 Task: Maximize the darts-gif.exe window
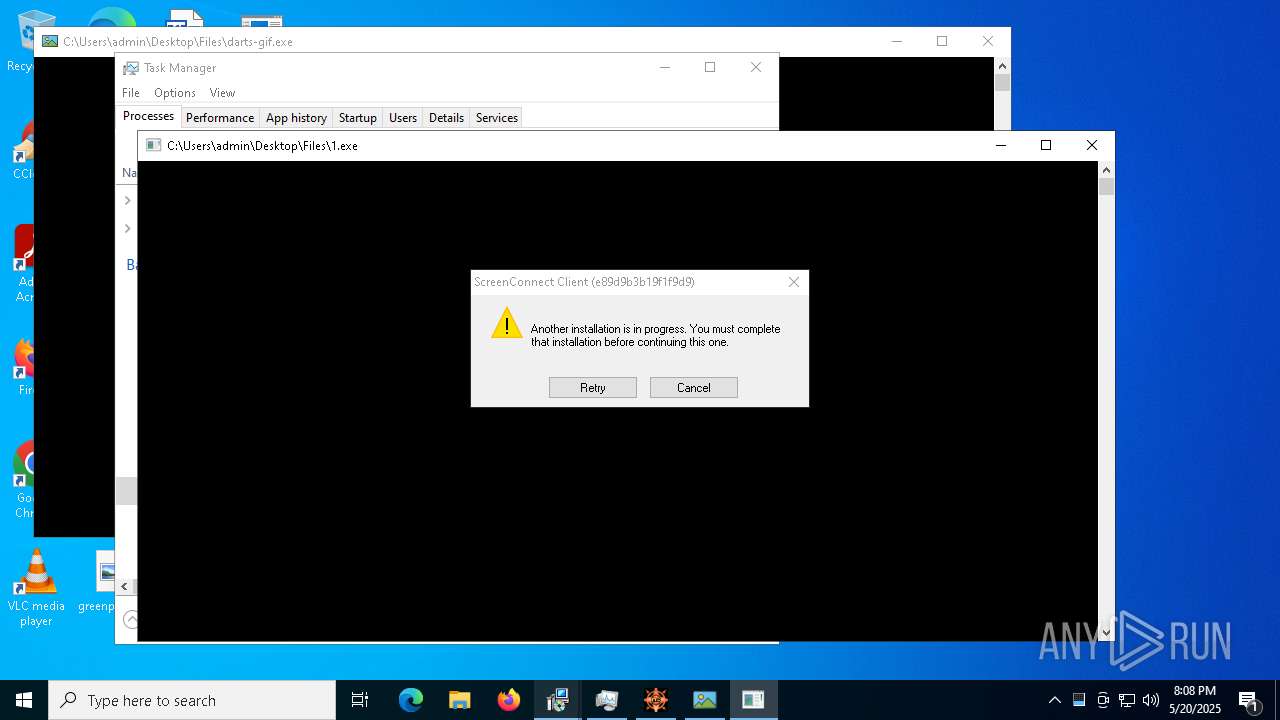(942, 42)
